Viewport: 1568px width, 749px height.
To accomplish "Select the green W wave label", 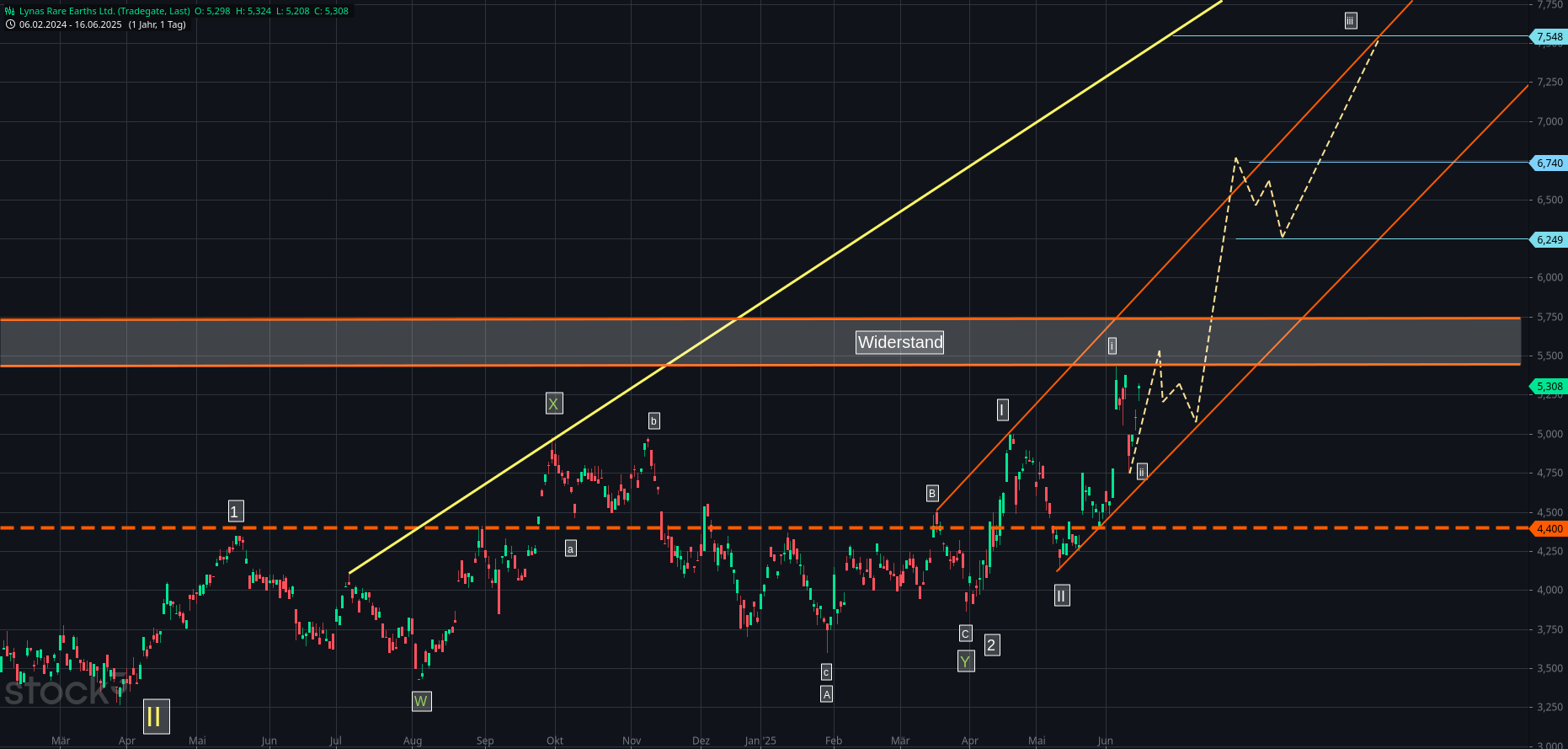I will click(x=421, y=701).
